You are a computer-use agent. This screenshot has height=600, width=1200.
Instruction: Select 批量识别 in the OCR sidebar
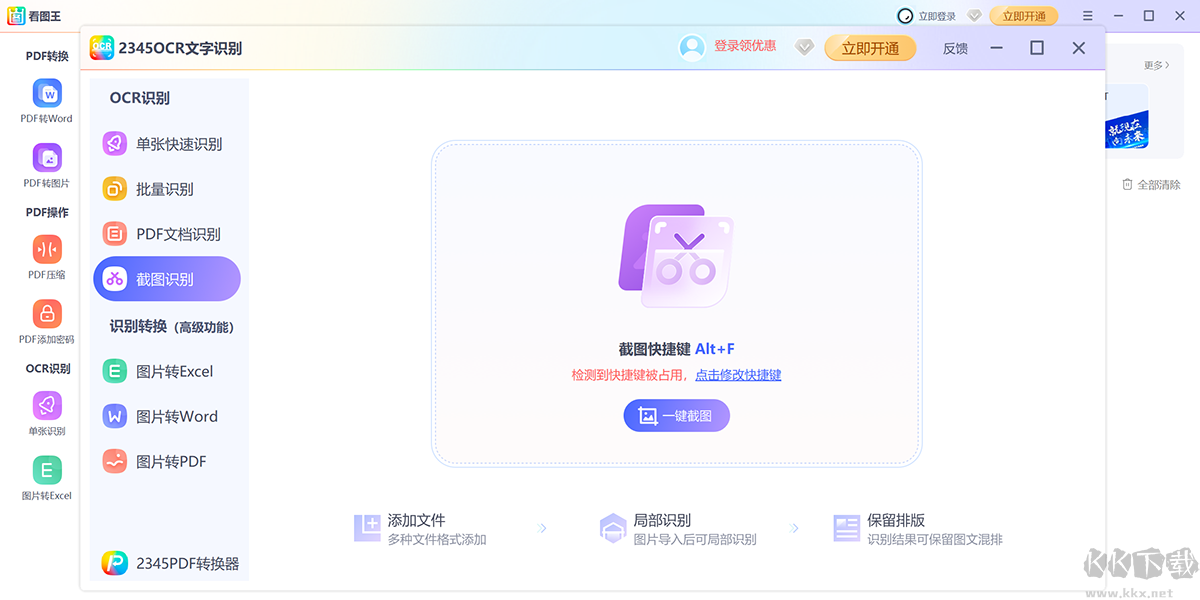(x=167, y=189)
